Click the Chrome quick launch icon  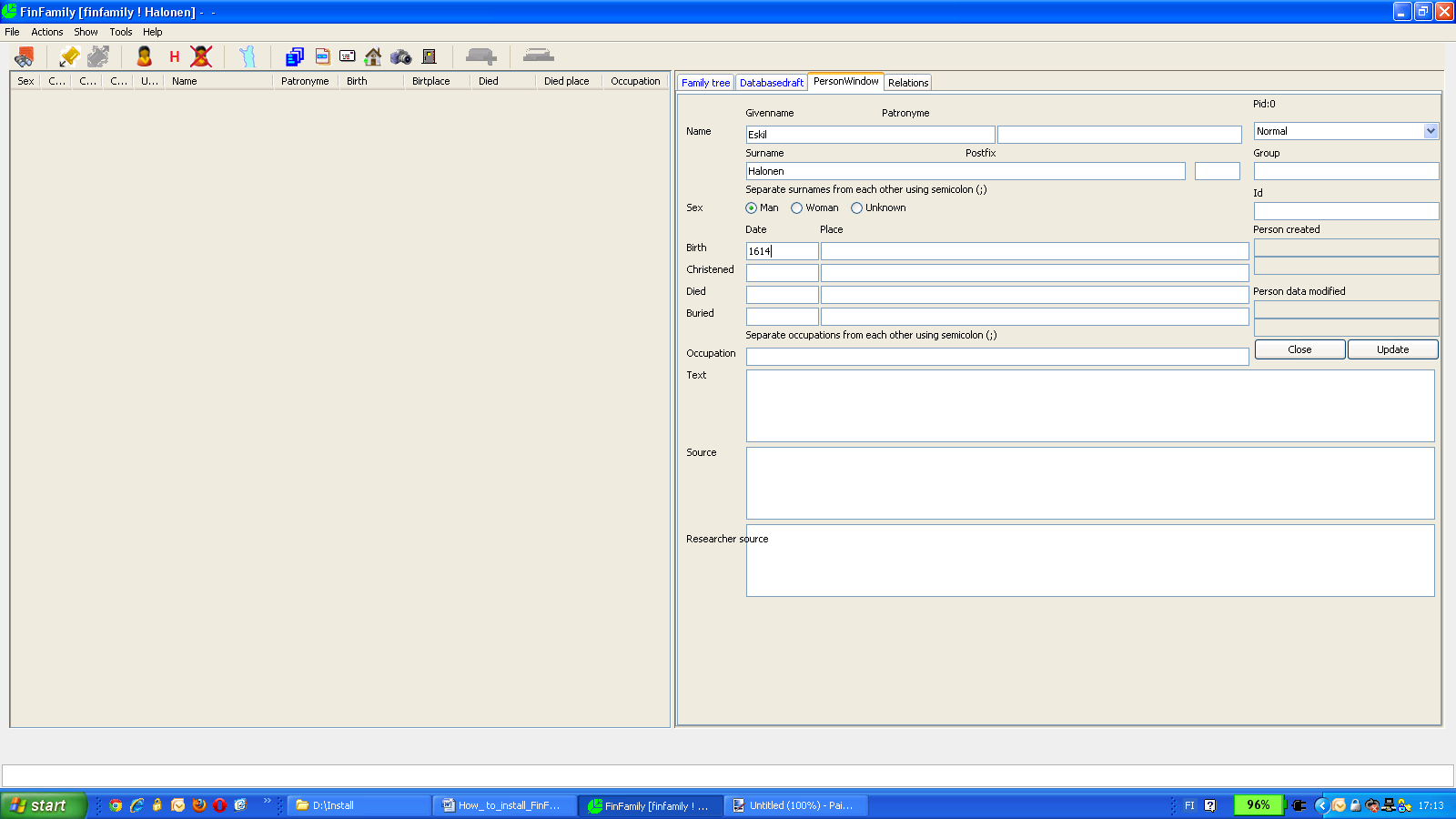click(116, 805)
